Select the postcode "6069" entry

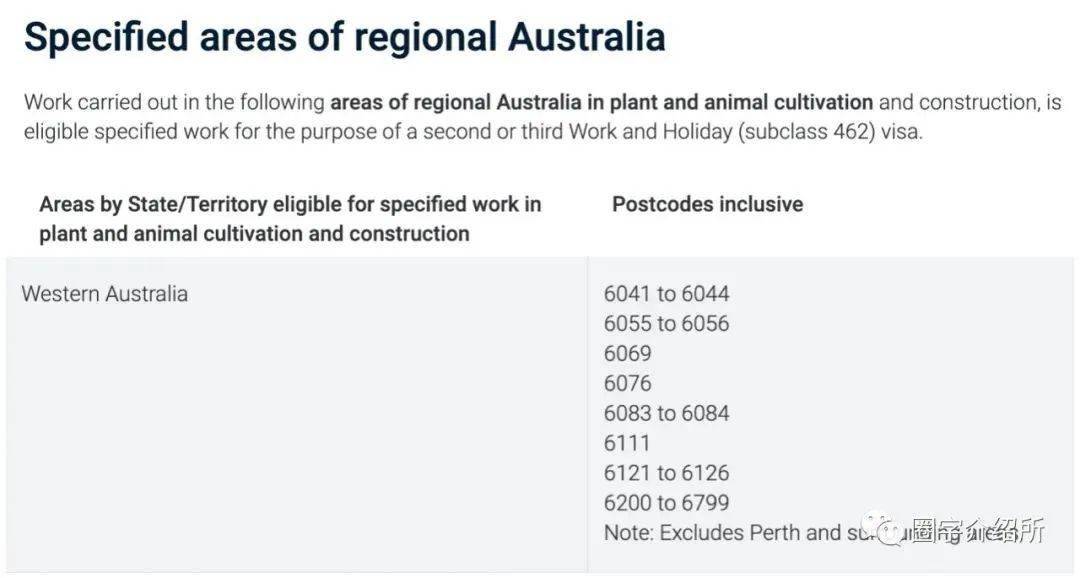tap(627, 353)
